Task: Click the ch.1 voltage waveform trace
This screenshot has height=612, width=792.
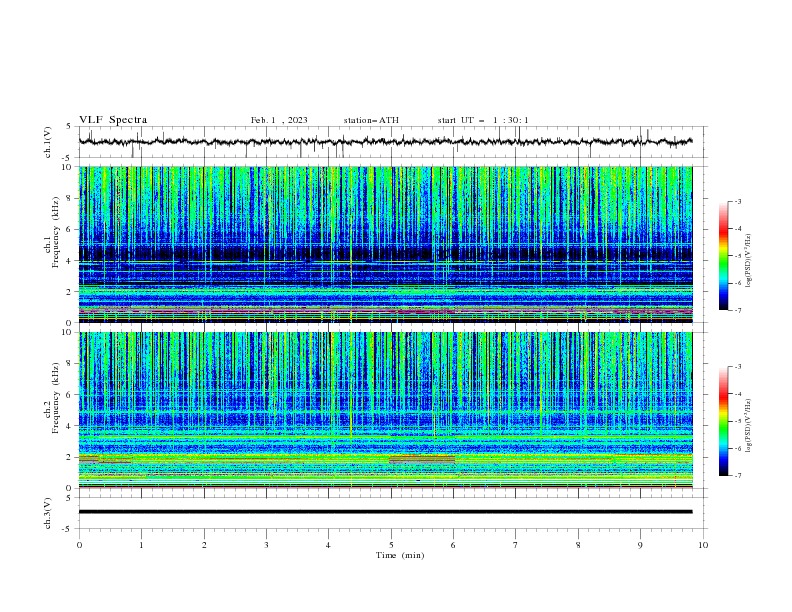Action: pos(385,142)
